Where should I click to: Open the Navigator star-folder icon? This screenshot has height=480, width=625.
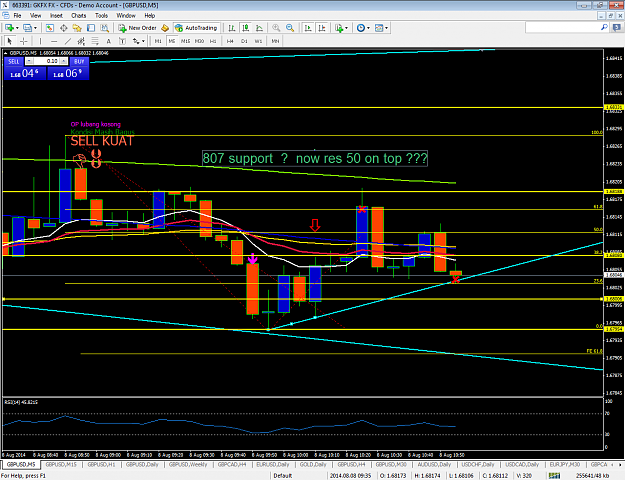77,28
